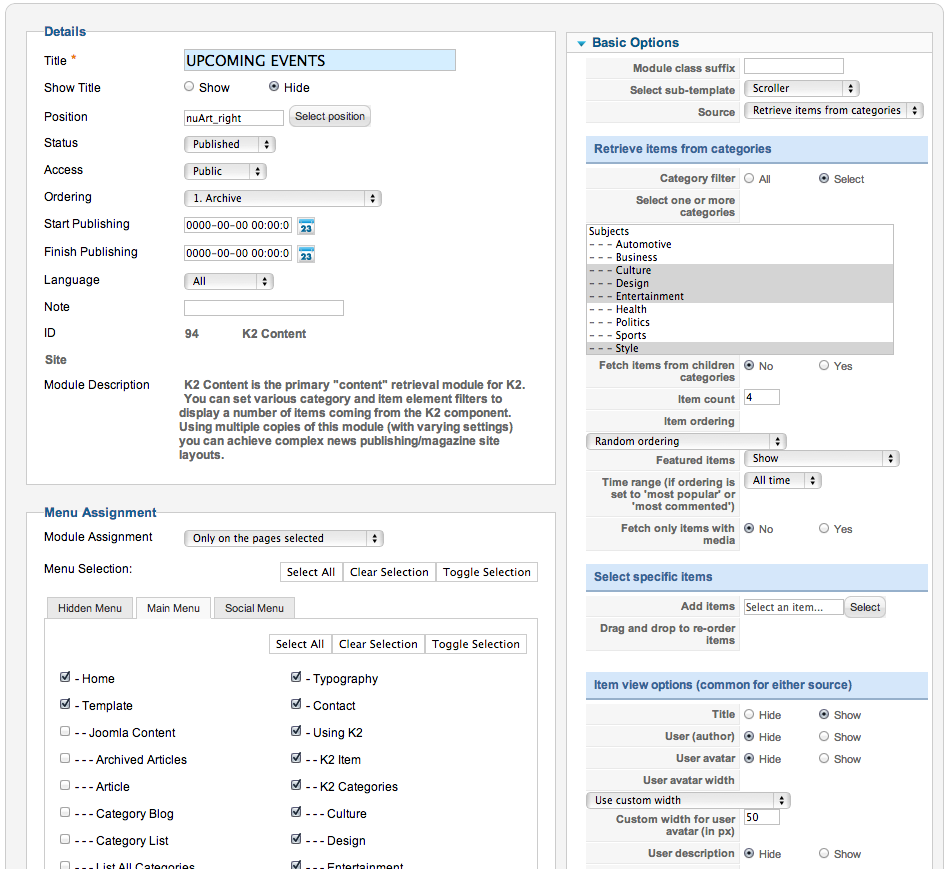Open the Random ordering item ordering dropdown
Image resolution: width=947 pixels, height=869 pixels.
(x=686, y=441)
